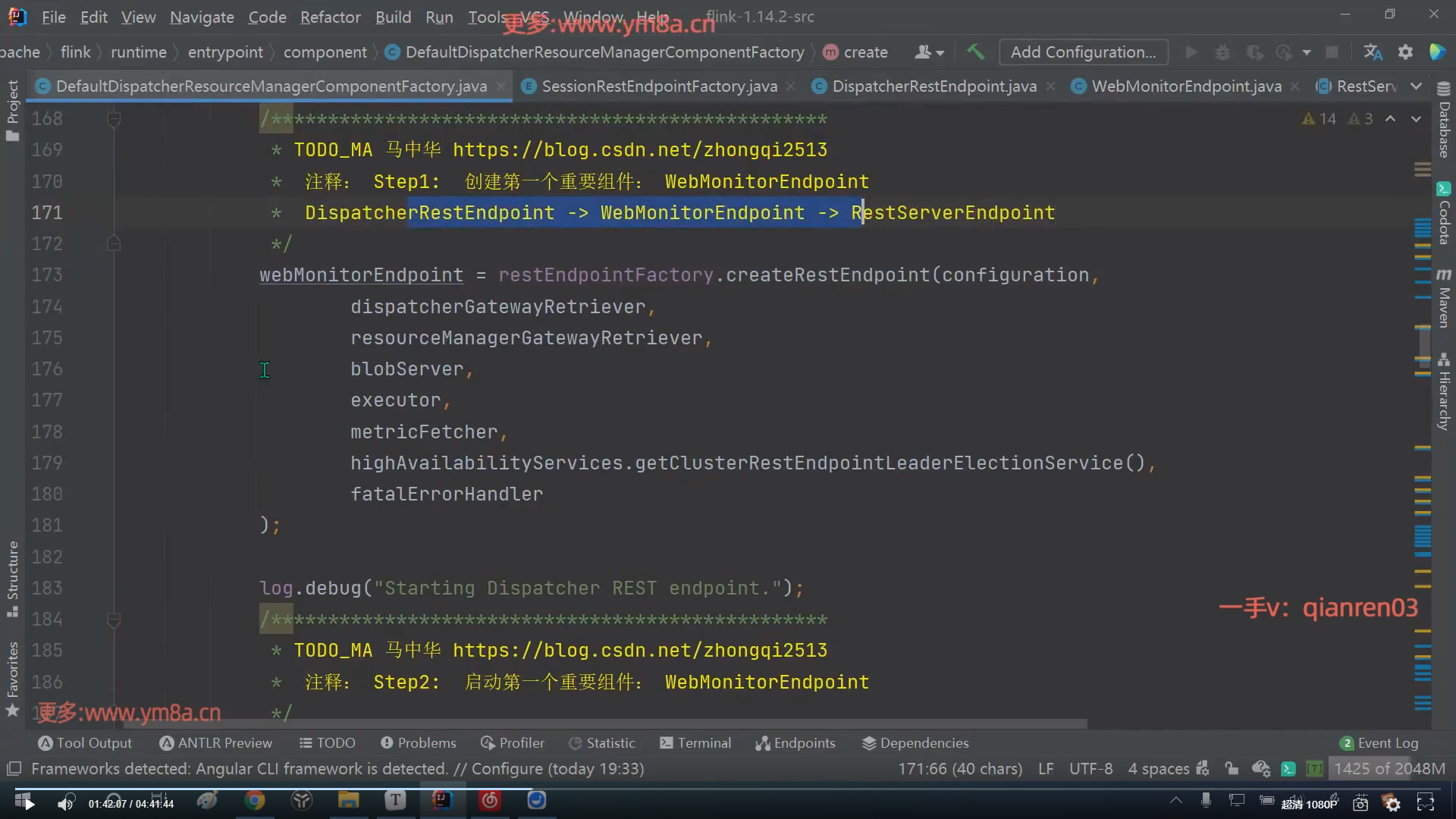Open the Profiler tool window
Screen dimensions: 1456x819
(x=513, y=743)
